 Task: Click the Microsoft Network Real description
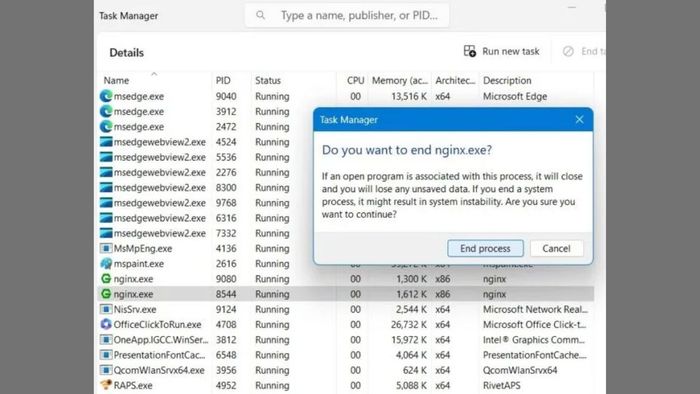click(535, 309)
